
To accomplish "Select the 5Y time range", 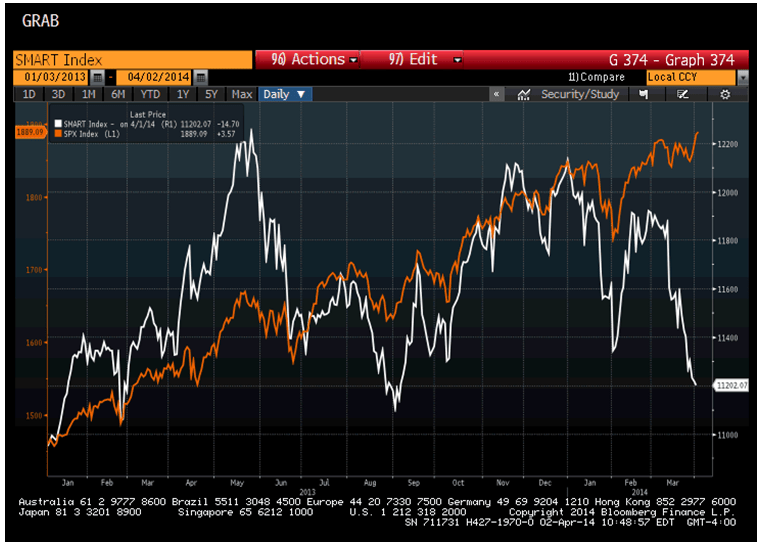I will click(x=211, y=94).
